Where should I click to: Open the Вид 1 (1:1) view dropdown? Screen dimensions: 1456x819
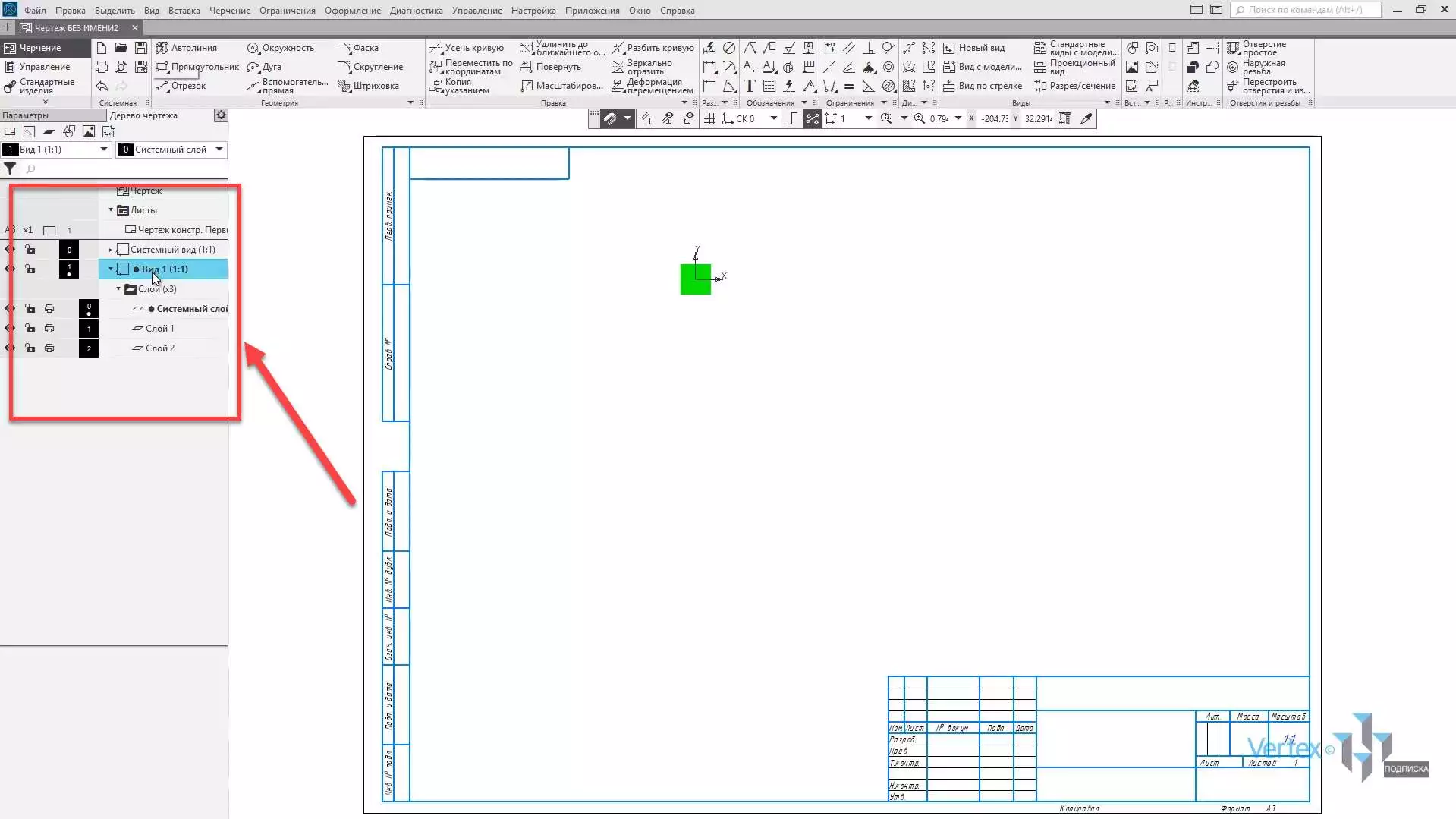pos(104,150)
